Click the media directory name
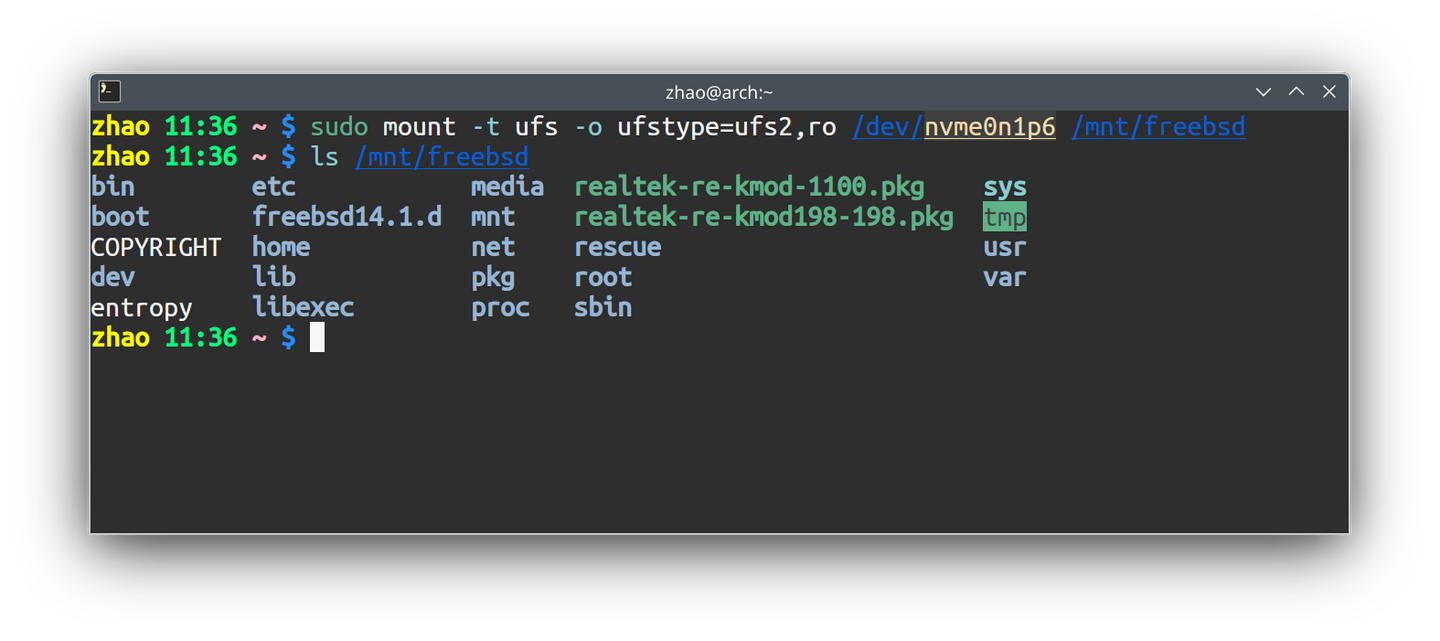Viewport: 1440px width, 641px height. pos(507,187)
